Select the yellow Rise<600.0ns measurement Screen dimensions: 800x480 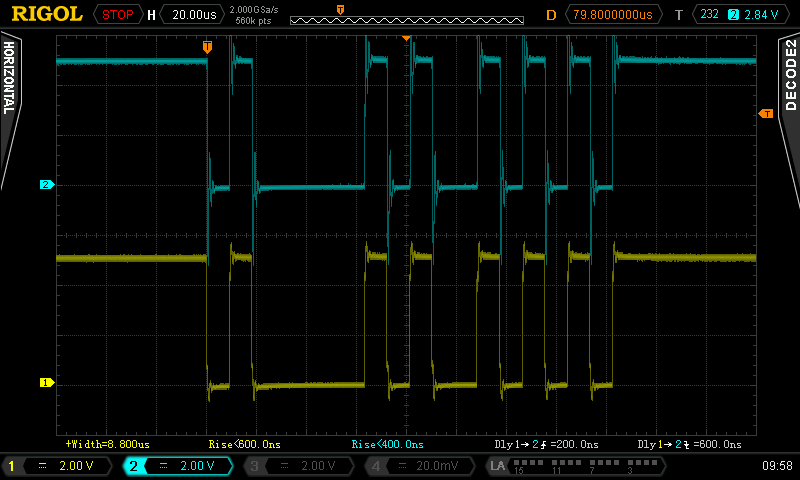click(244, 444)
